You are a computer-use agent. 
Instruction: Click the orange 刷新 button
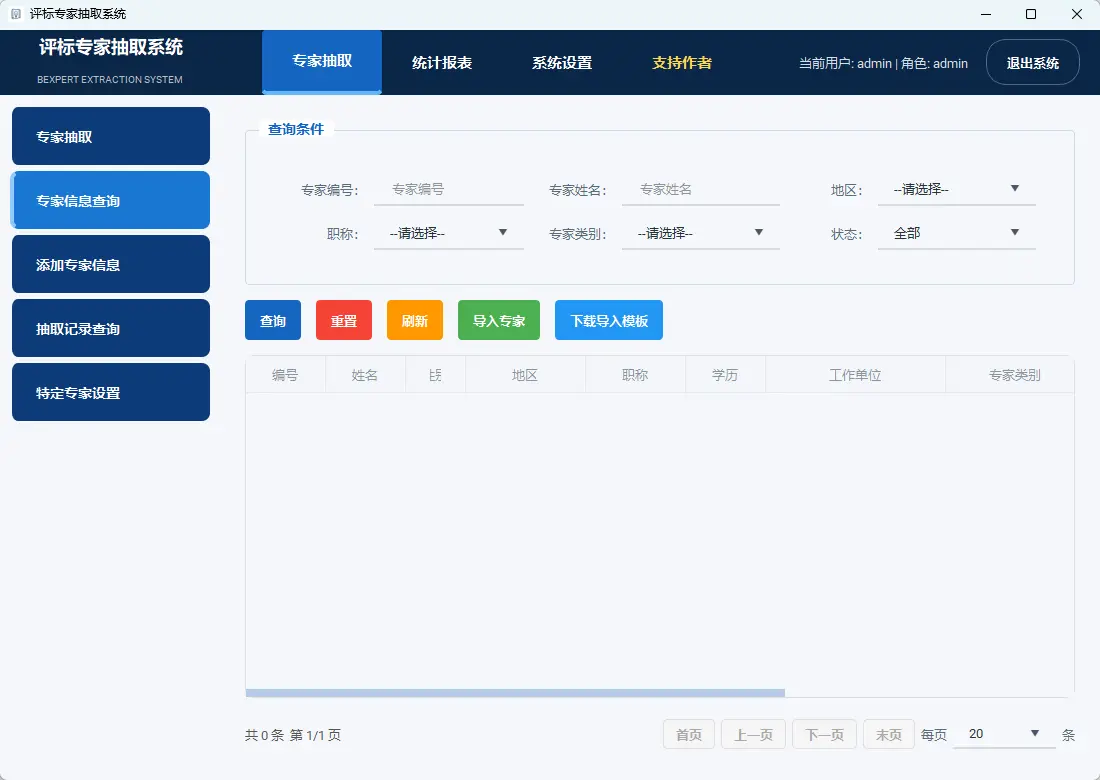(415, 321)
